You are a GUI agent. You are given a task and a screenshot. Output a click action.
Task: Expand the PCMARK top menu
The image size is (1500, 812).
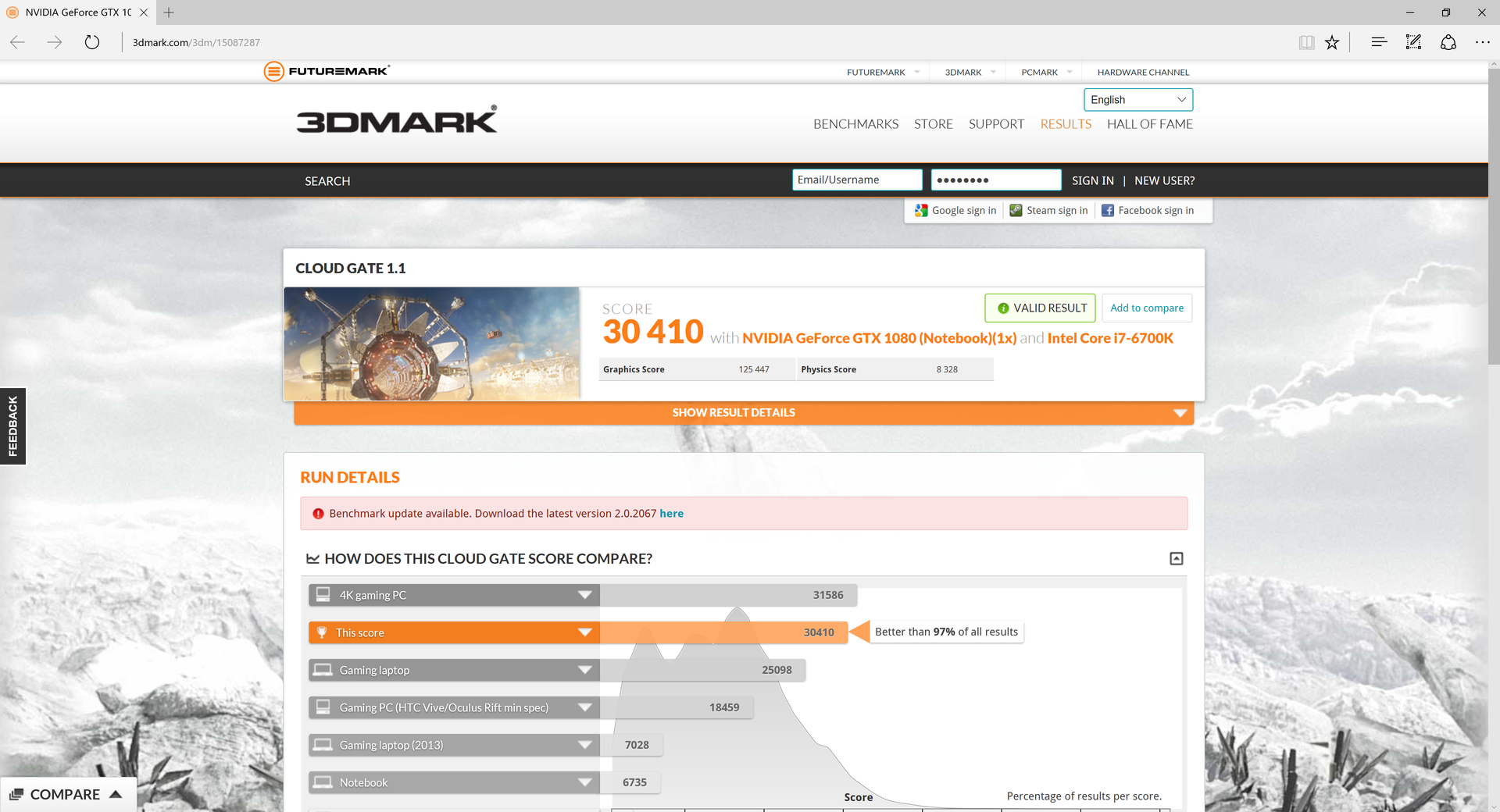(x=1070, y=72)
